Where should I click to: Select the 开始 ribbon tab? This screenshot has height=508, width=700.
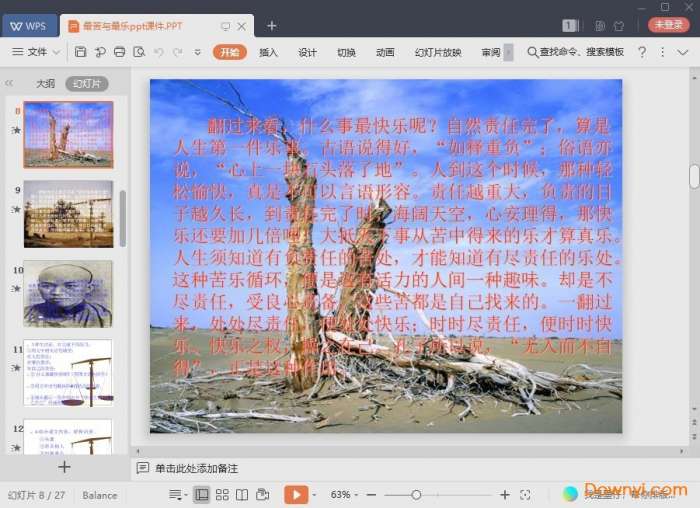click(230, 52)
